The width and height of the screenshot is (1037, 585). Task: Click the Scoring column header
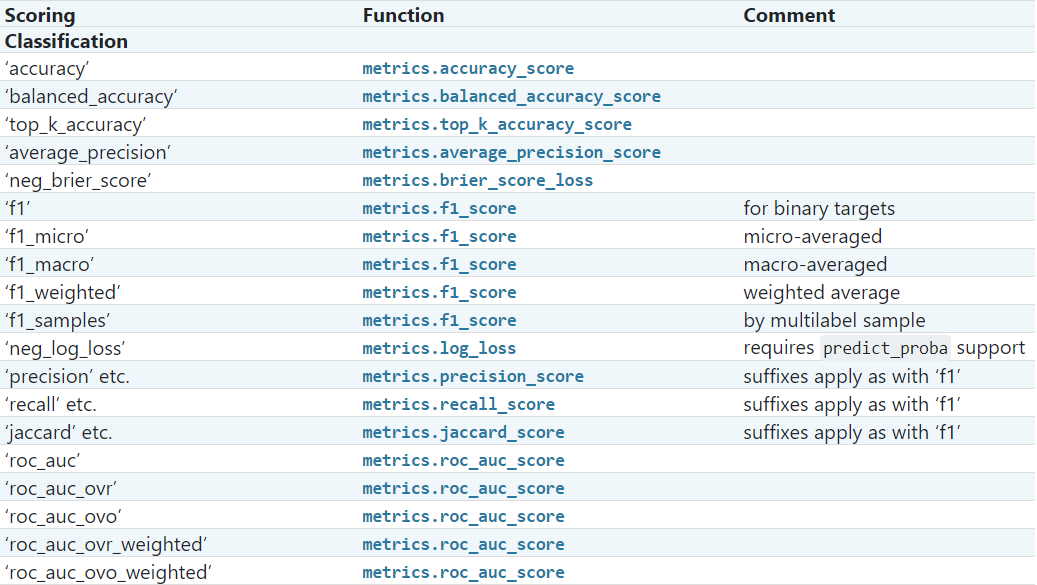click(40, 15)
